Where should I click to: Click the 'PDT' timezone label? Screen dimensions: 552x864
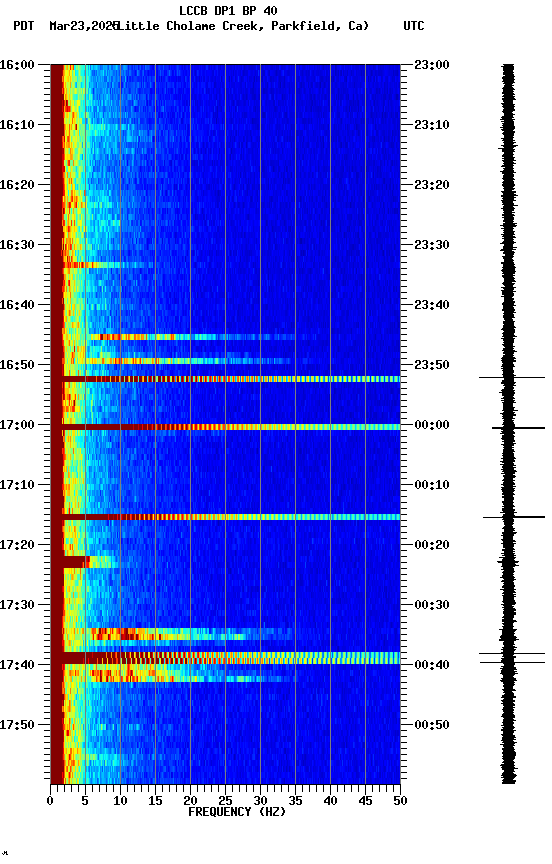(24, 26)
